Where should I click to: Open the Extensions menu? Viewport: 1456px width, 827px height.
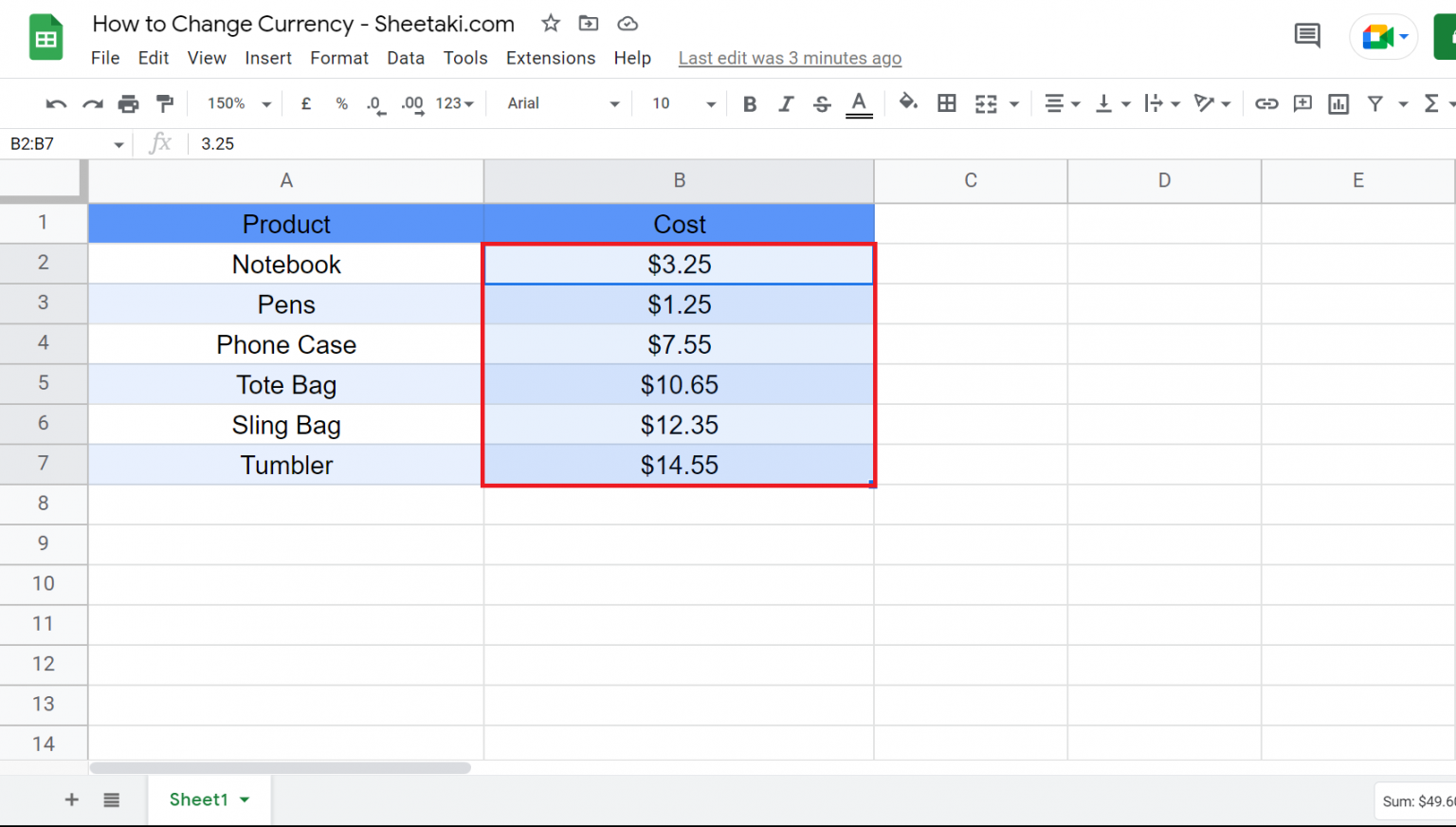(551, 58)
